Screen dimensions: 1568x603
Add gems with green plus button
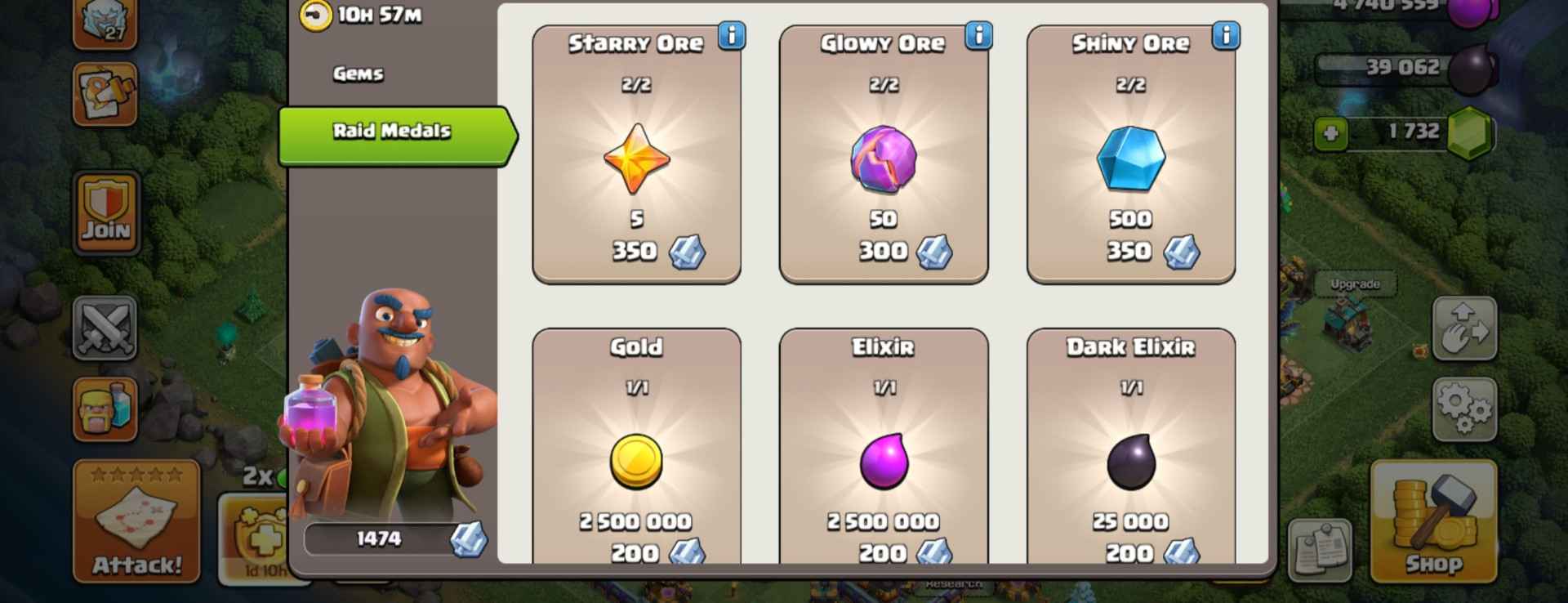tap(1330, 133)
